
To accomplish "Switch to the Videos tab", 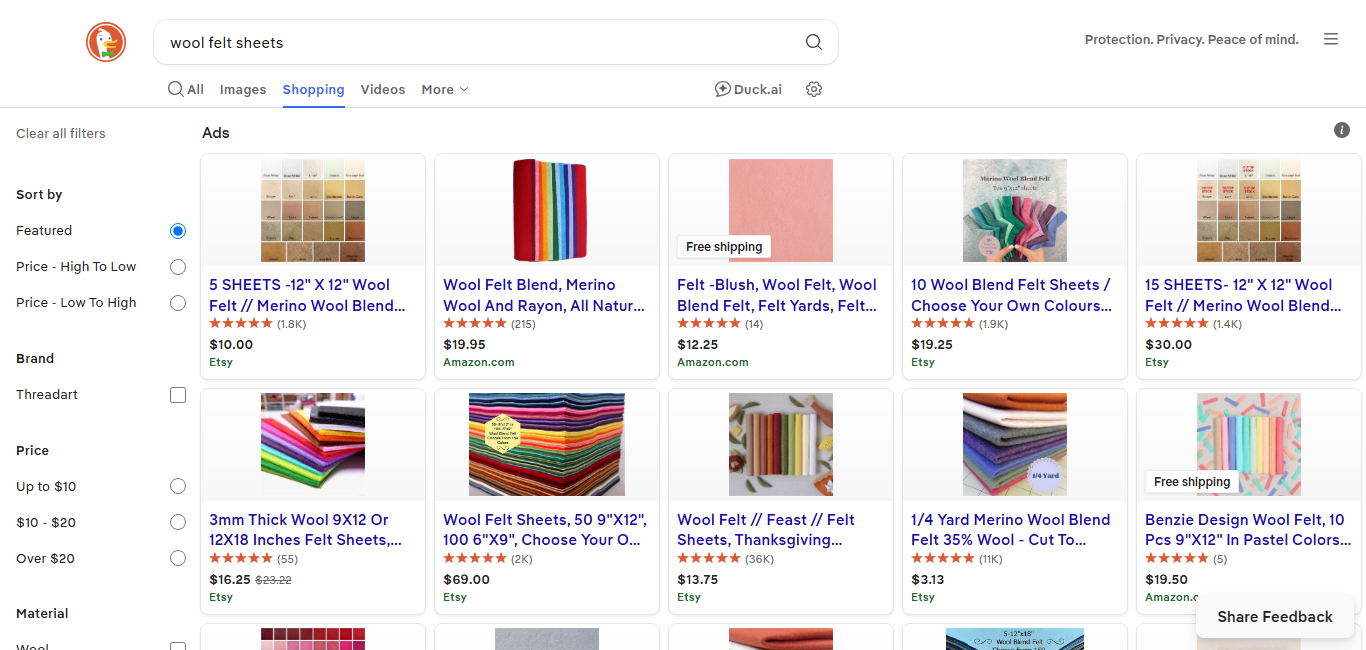I will [x=383, y=89].
